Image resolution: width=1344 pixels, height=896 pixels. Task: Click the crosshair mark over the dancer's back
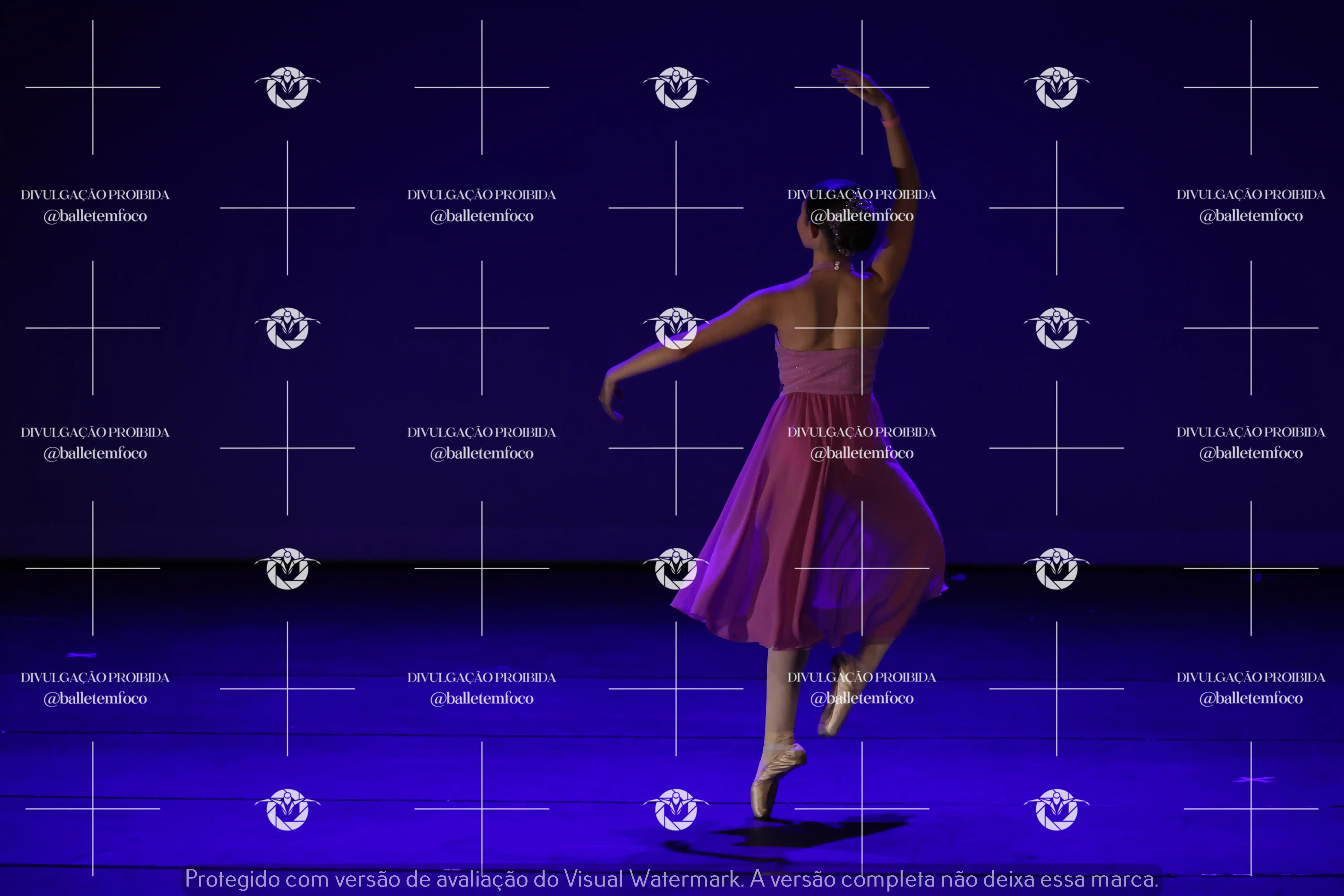(x=862, y=328)
